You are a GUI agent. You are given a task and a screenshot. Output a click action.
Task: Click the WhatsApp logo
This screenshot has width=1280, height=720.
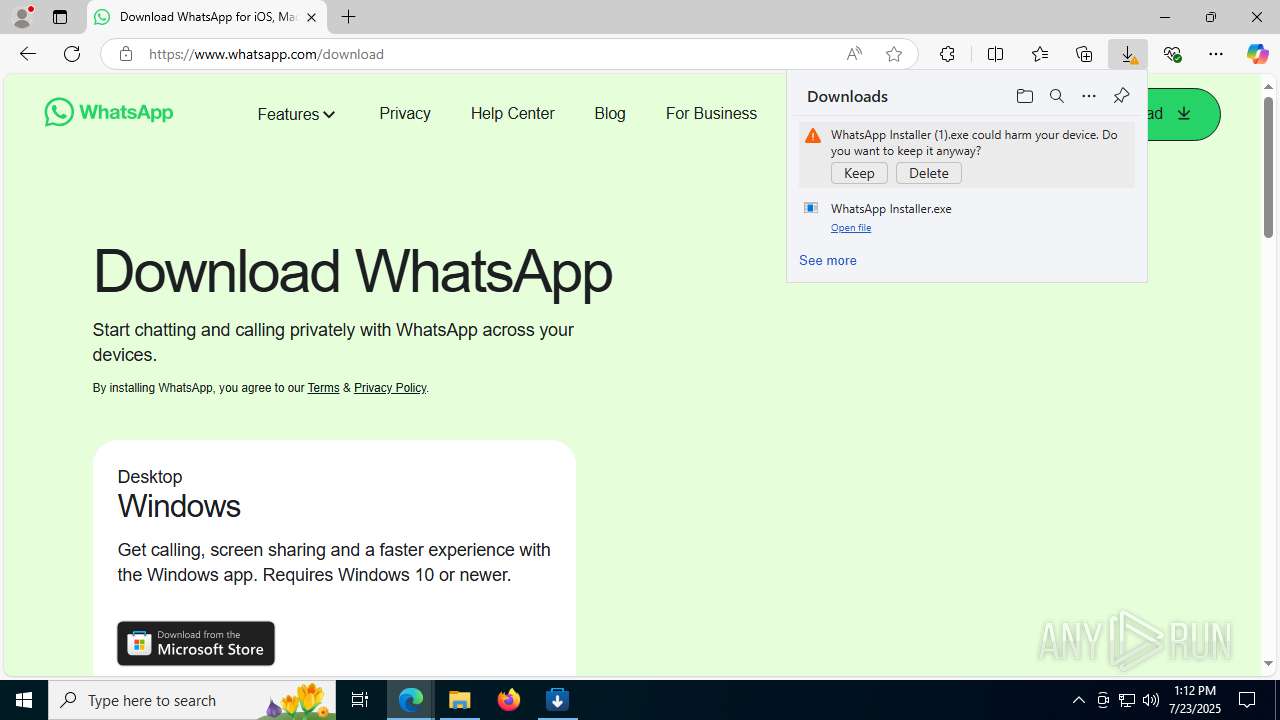pyautogui.click(x=109, y=112)
